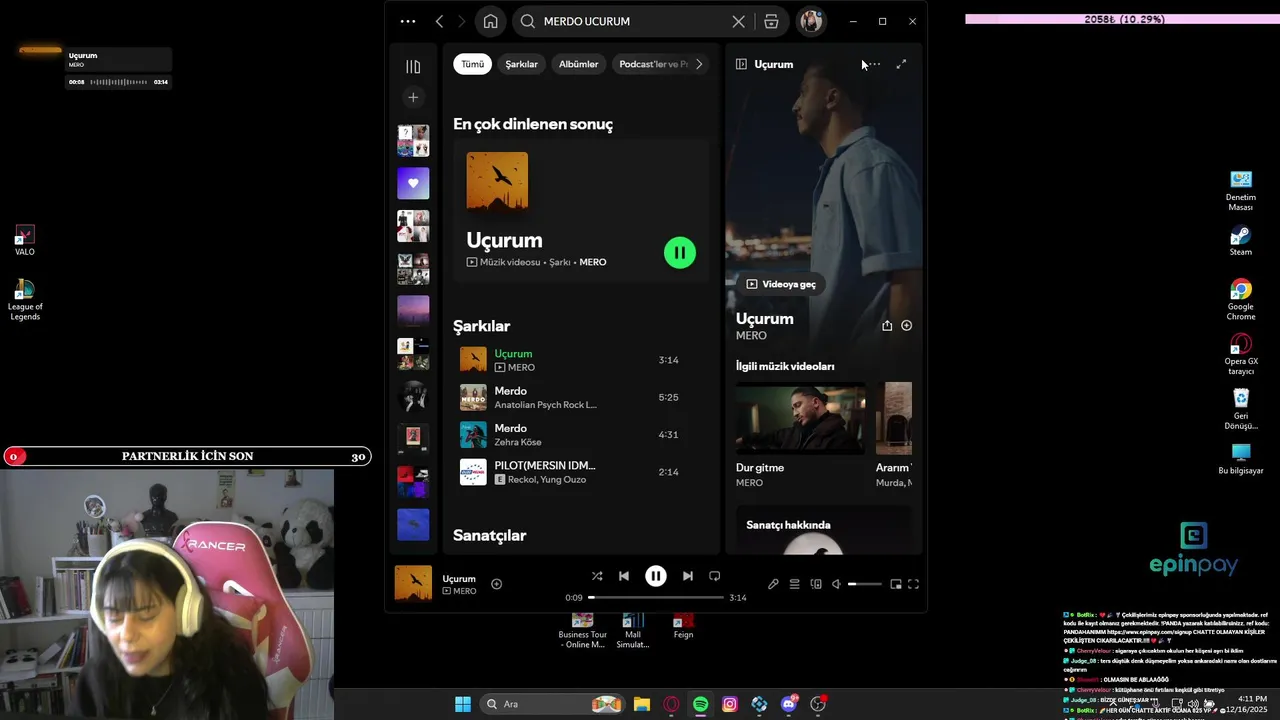This screenshot has height=720, width=1280.
Task: Skip to next track
Action: tap(687, 576)
